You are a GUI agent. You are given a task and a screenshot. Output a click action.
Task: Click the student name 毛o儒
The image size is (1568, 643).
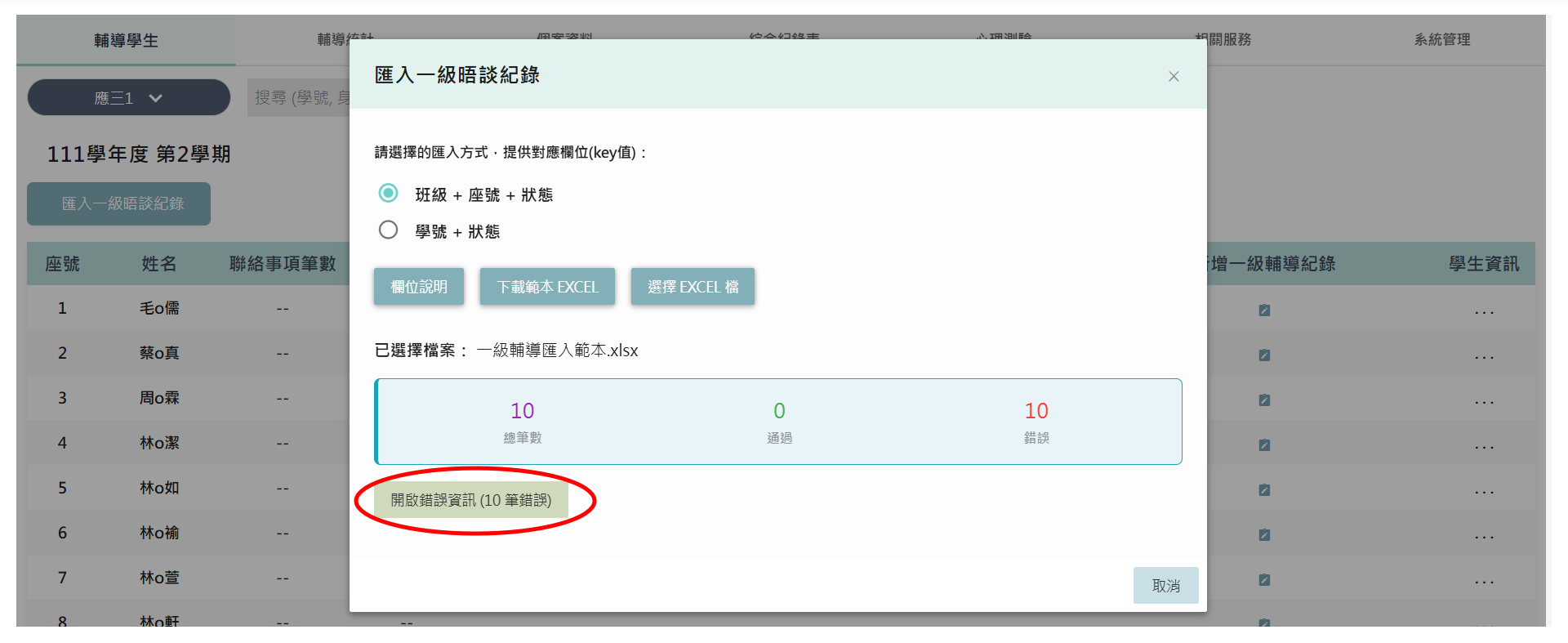(159, 308)
